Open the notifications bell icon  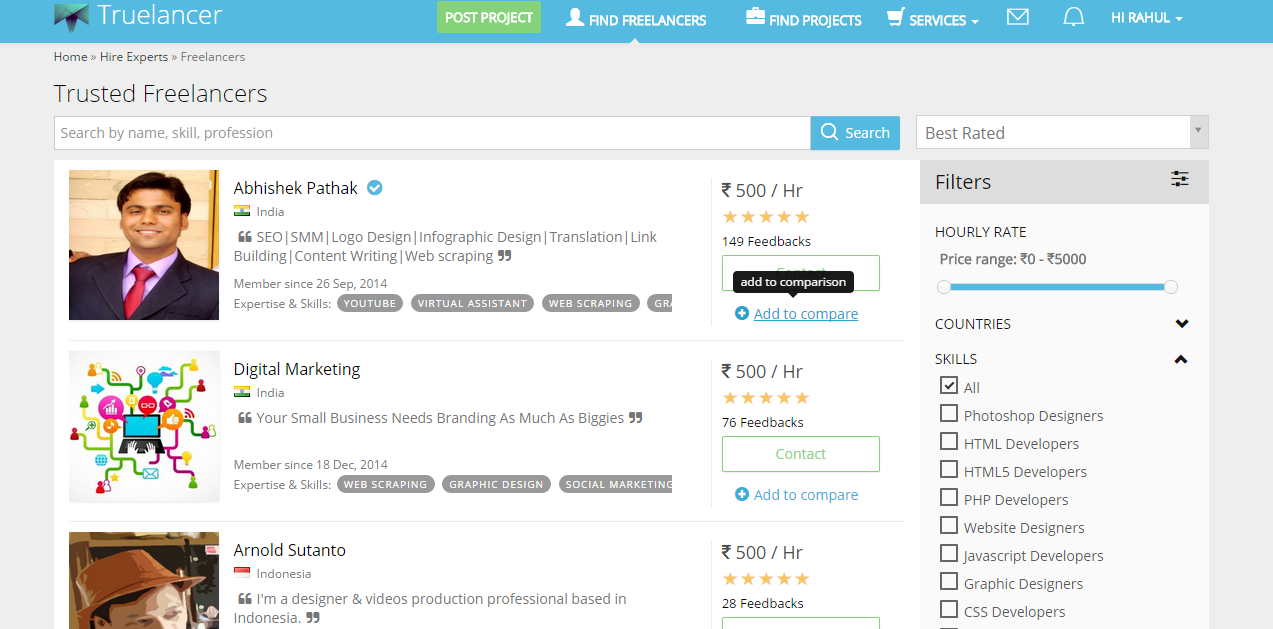point(1073,17)
